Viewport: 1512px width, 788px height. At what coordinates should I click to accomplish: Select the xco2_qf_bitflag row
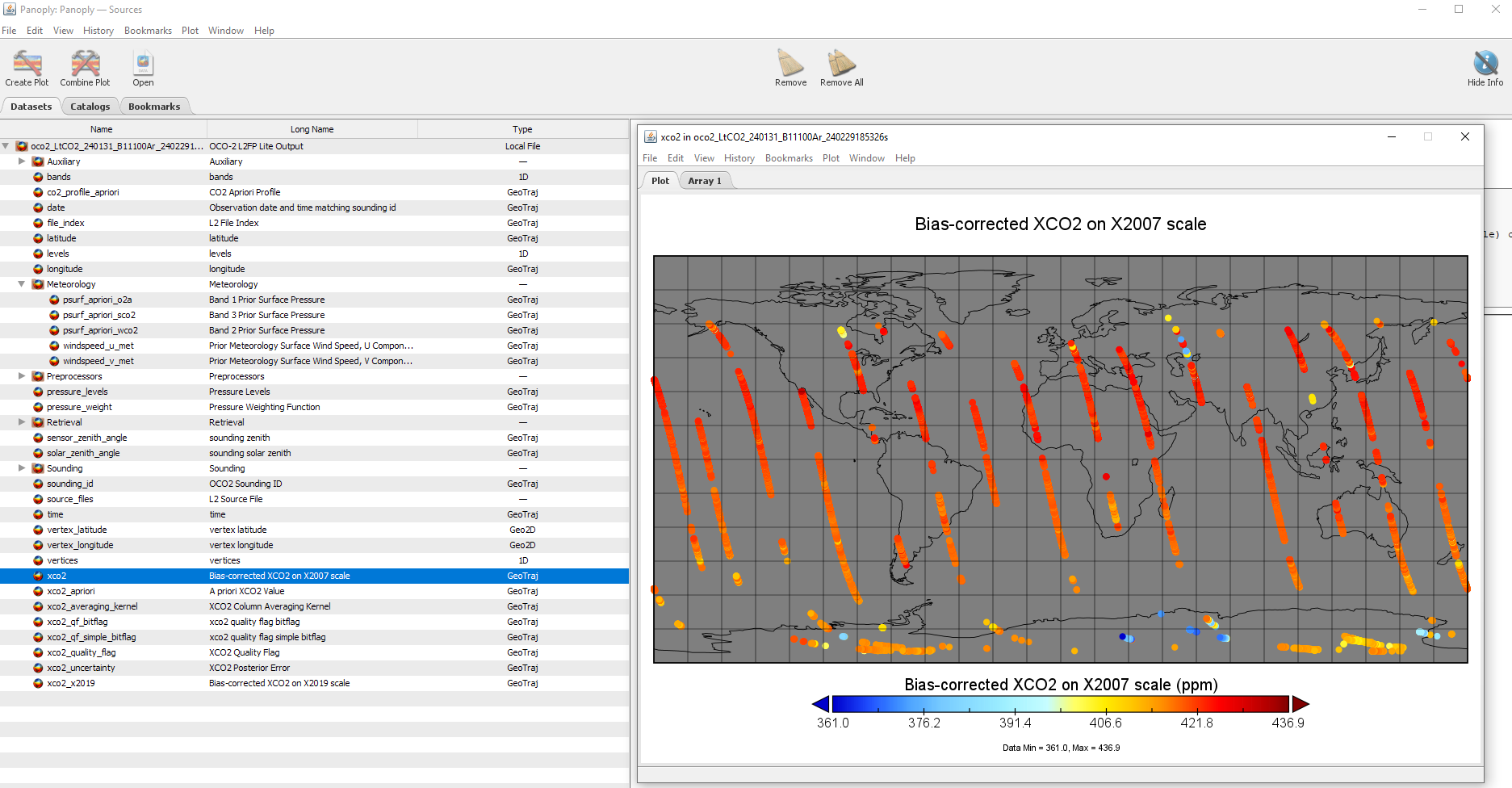tap(314, 622)
